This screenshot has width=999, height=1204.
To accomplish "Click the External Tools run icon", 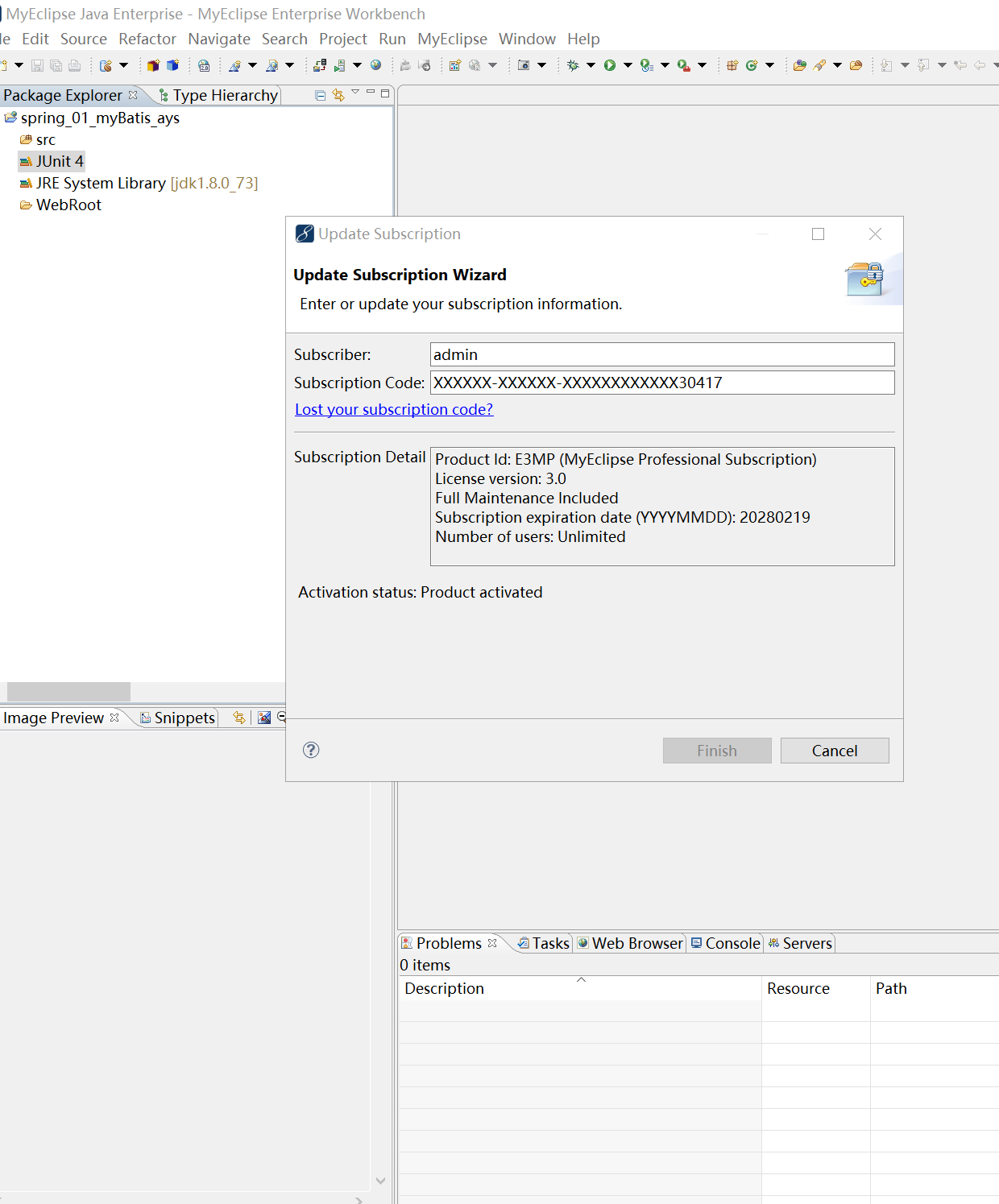I will click(x=683, y=65).
